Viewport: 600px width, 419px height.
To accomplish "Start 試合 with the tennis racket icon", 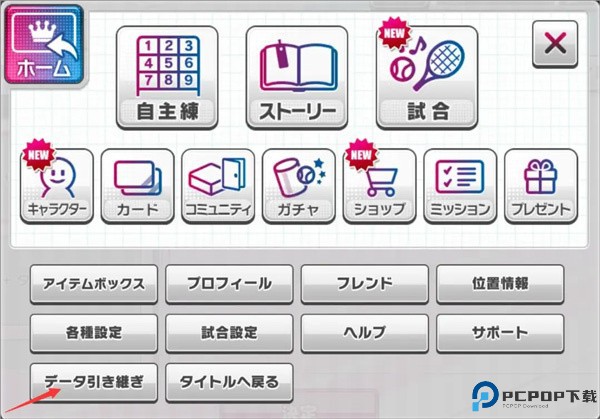I will click(x=427, y=78).
